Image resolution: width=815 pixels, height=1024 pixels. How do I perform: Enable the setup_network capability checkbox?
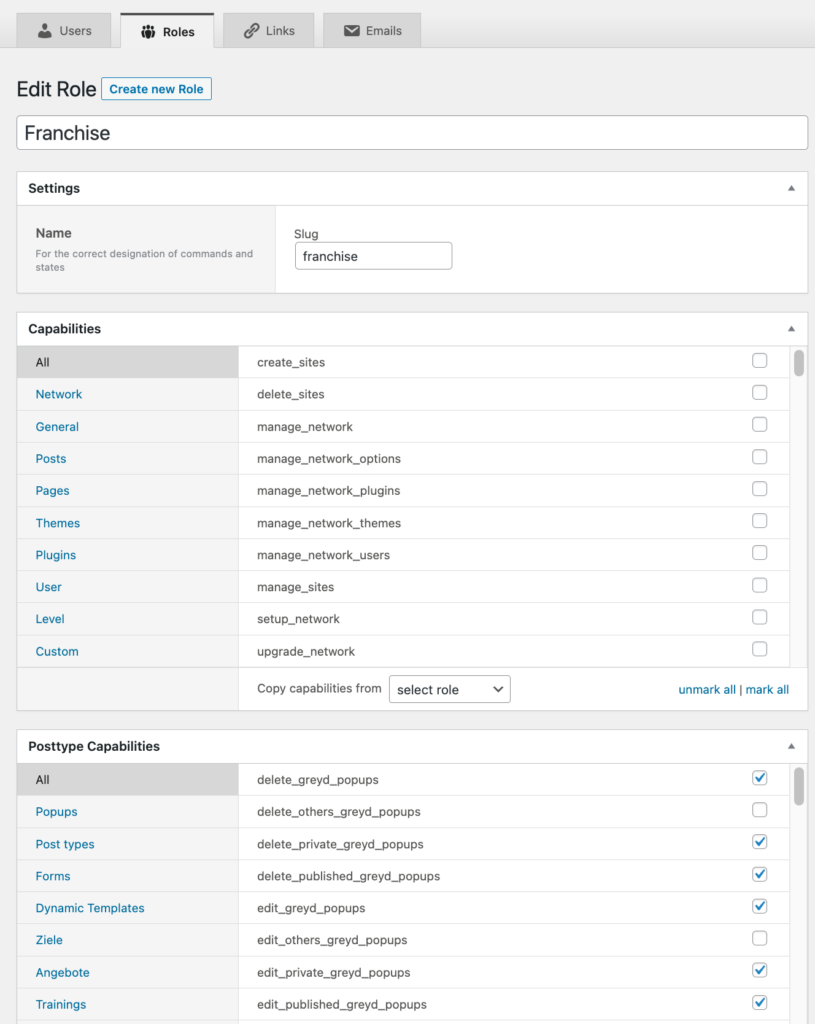point(759,618)
